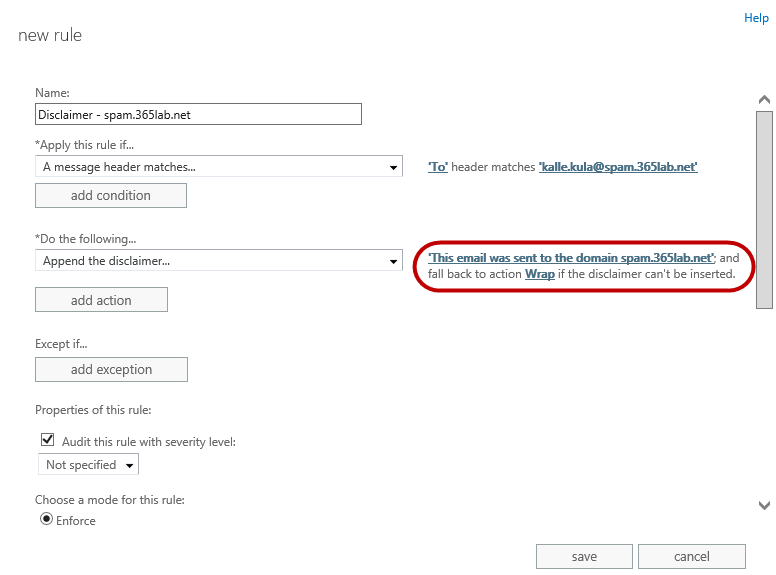Edit the disclaimer text 'This email was sent' link
The image size is (776, 575).
570,258
